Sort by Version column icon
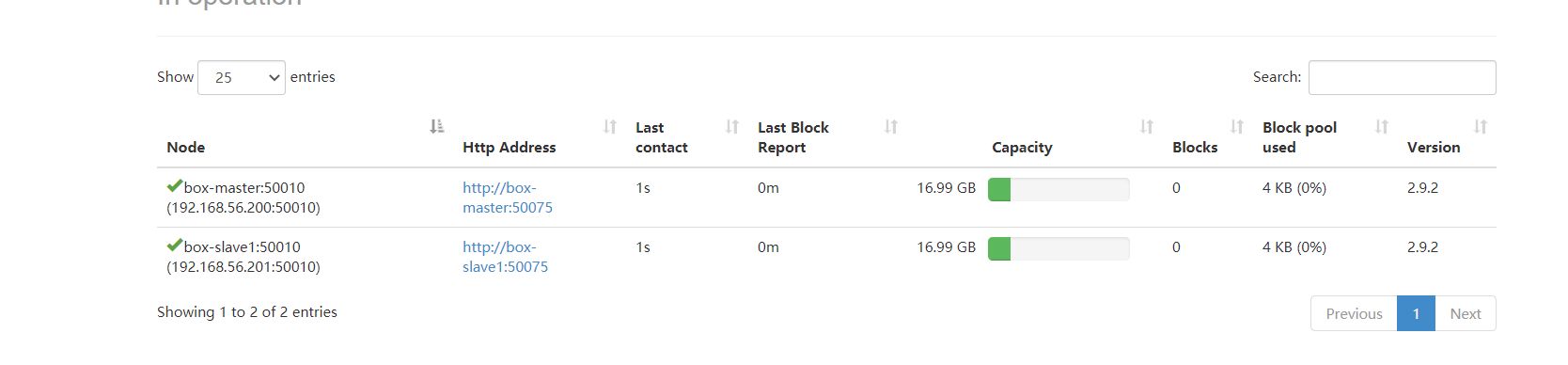1568x365 pixels. [x=1481, y=126]
